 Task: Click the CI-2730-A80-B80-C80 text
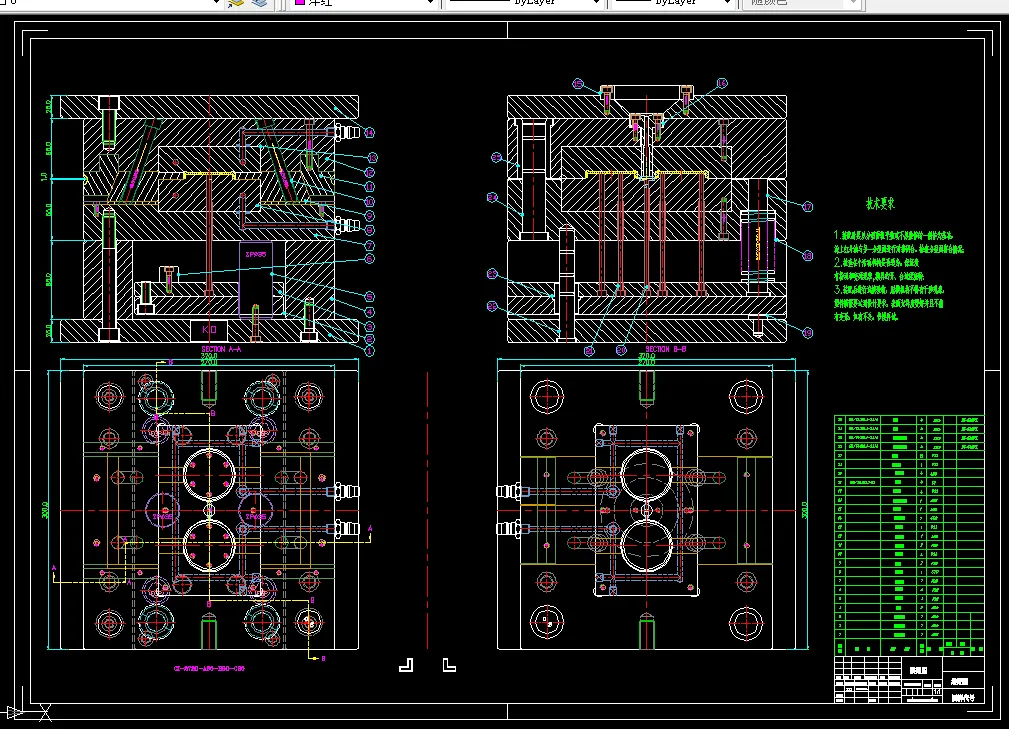click(x=209, y=669)
